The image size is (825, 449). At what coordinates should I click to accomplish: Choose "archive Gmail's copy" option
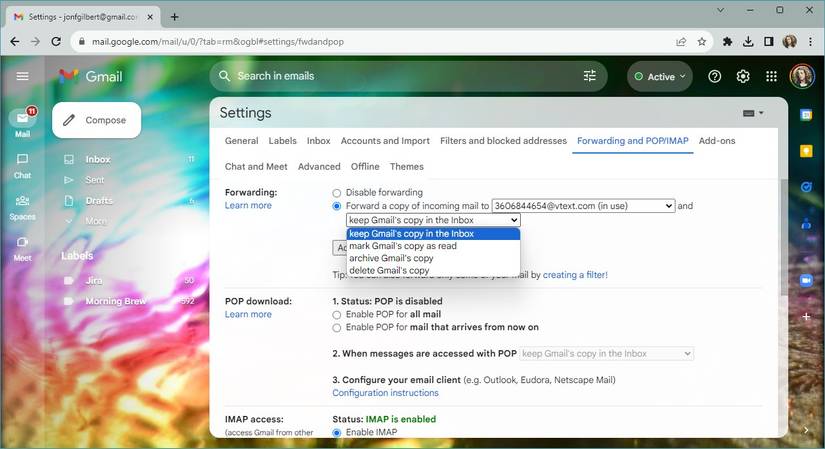(x=391, y=258)
